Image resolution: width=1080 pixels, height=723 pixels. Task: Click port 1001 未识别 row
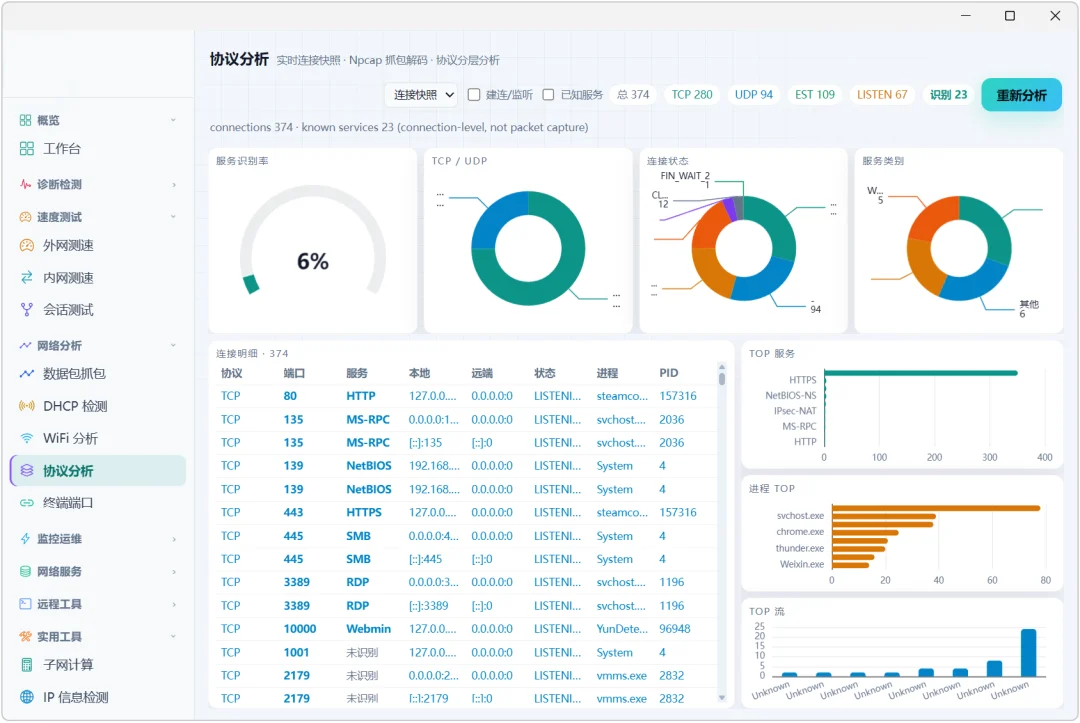pos(466,652)
